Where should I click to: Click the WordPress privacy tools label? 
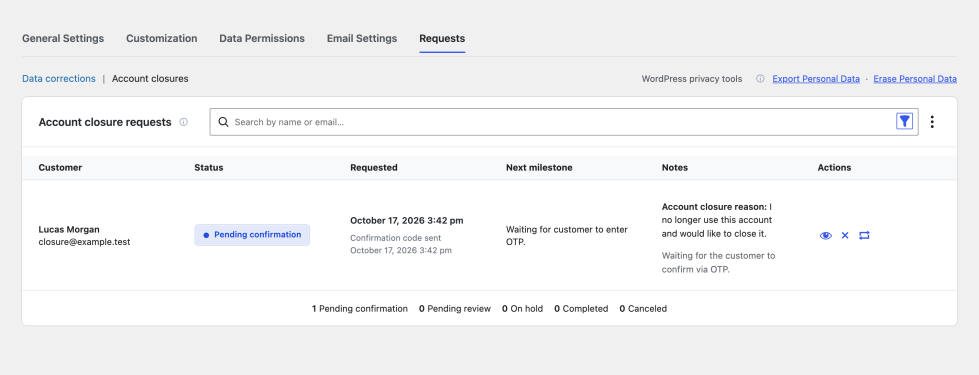[x=692, y=79]
